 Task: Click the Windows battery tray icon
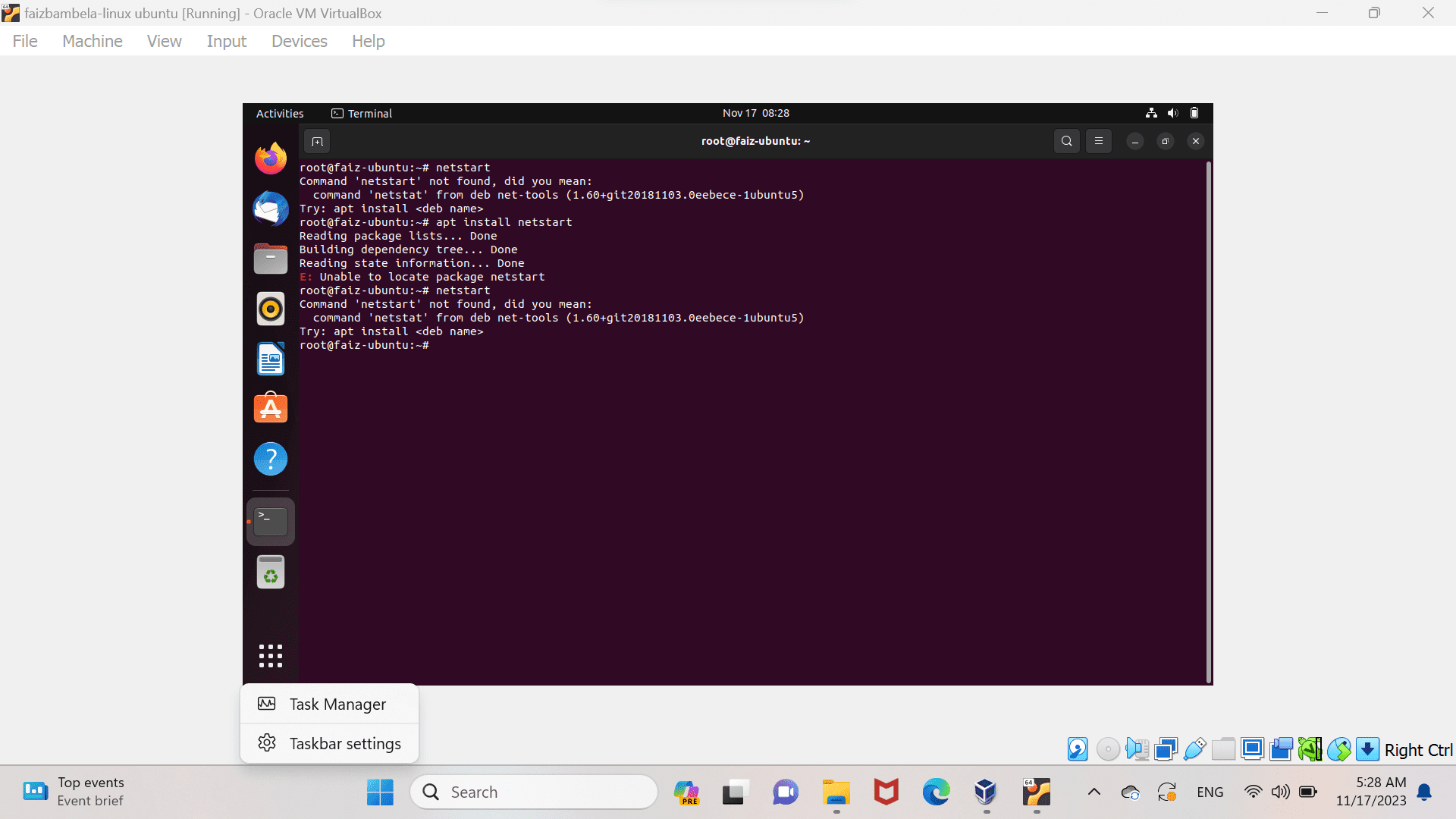pyautogui.click(x=1308, y=792)
